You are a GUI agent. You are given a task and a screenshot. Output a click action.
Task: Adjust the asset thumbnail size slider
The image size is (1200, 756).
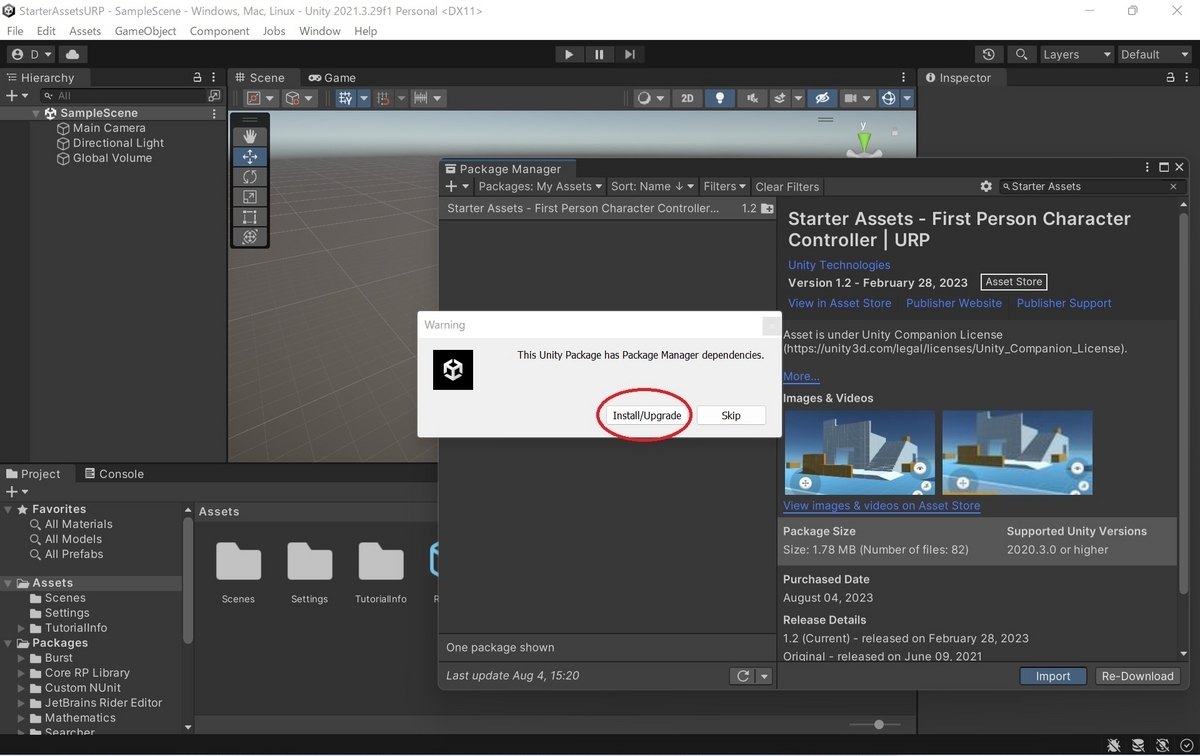click(x=878, y=724)
